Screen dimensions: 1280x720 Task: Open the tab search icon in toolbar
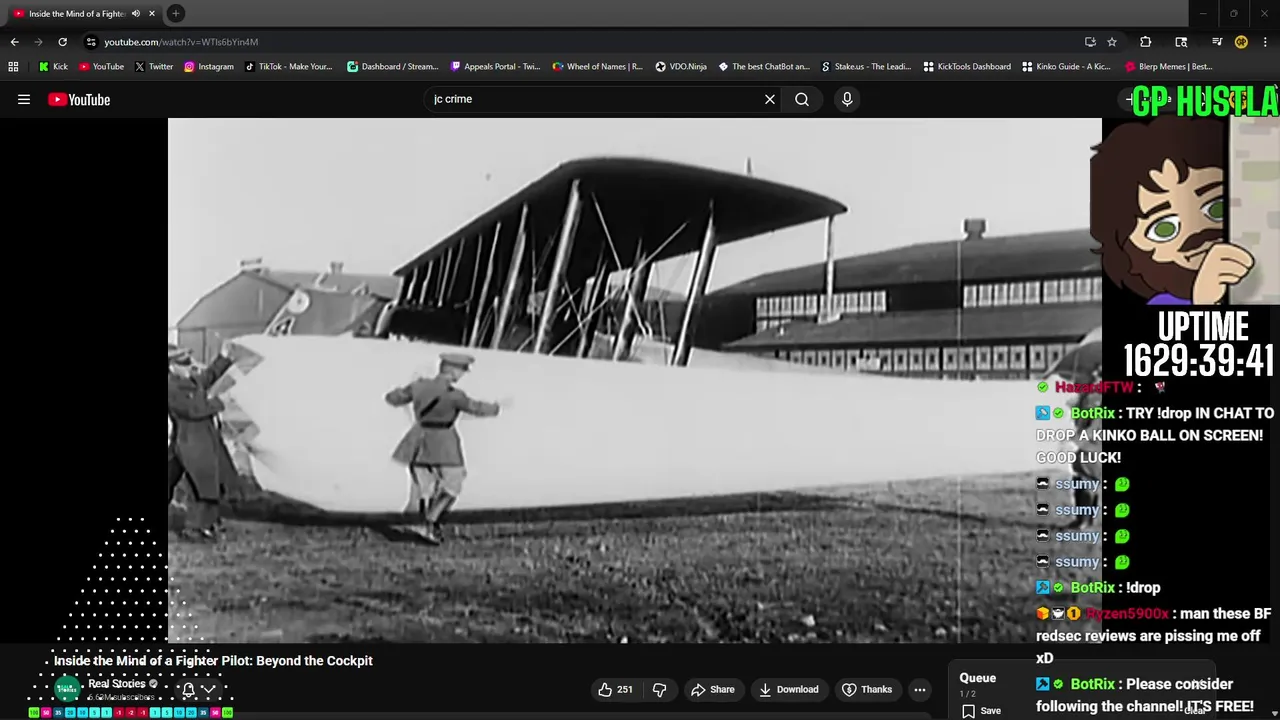coord(1181,42)
